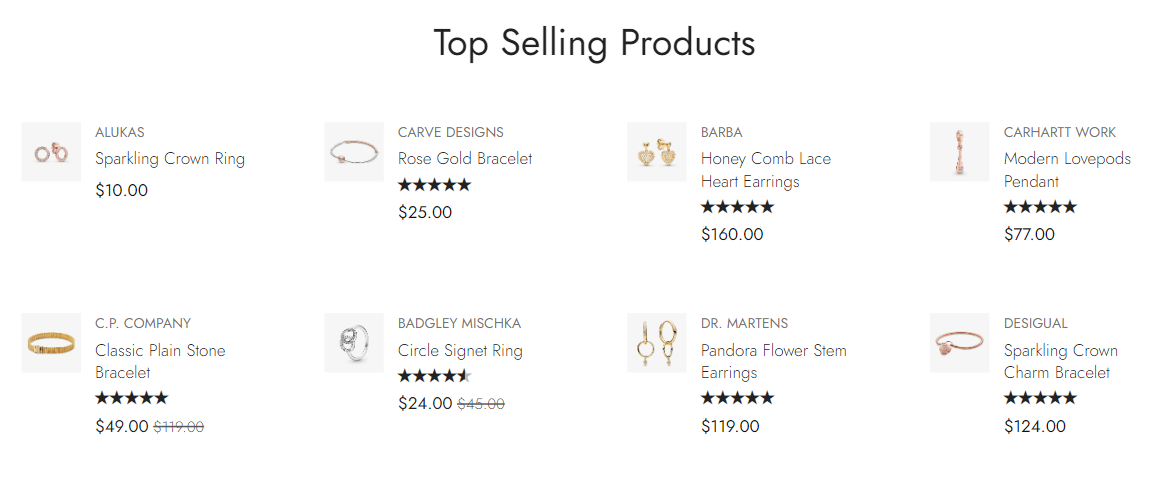Screen dimensions: 1152x480
Task: Click the Circle Signet Ring title
Action: pos(460,351)
